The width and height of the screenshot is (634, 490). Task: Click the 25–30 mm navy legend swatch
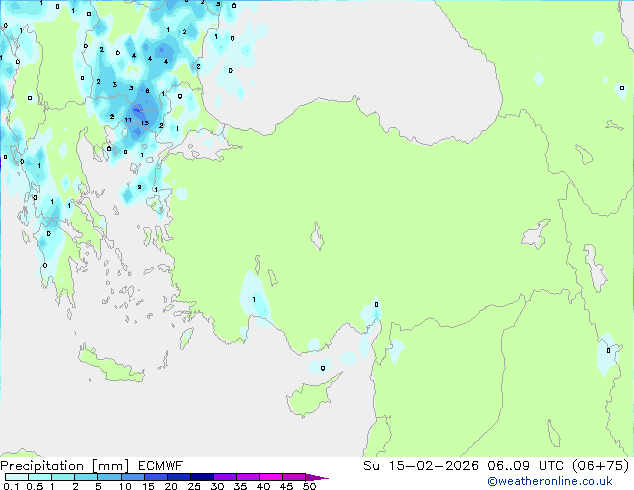(x=202, y=477)
